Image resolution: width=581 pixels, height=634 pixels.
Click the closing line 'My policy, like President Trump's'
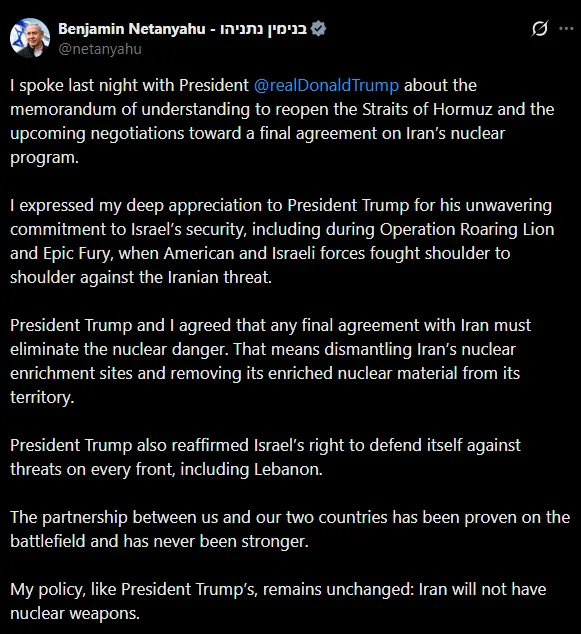(x=278, y=601)
